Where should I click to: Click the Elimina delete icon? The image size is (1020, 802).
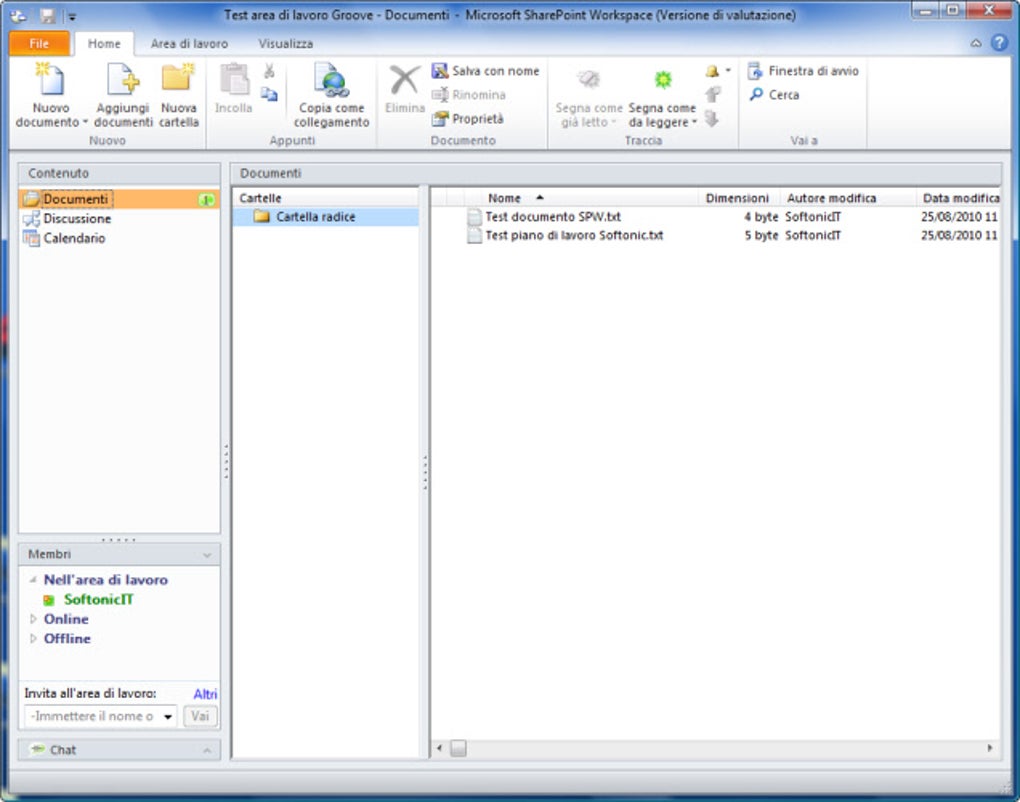click(x=405, y=81)
